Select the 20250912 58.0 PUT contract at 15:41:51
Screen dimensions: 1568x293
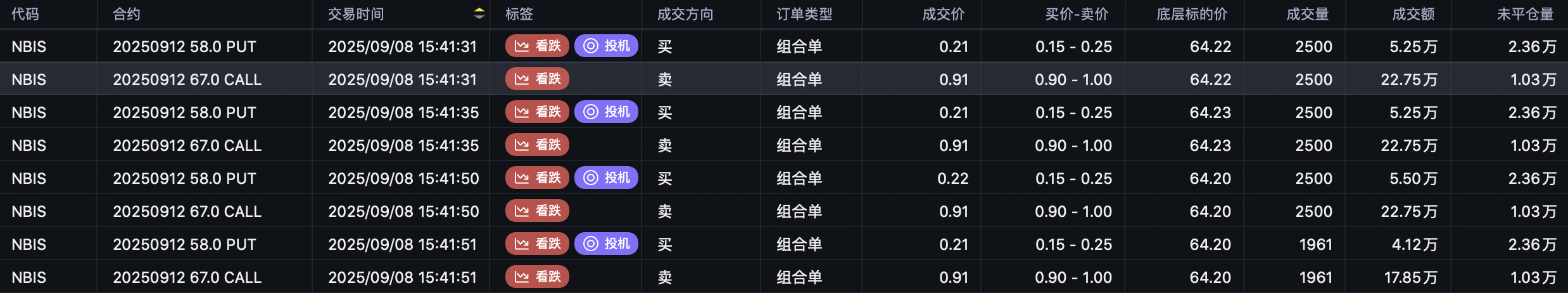coord(185,244)
